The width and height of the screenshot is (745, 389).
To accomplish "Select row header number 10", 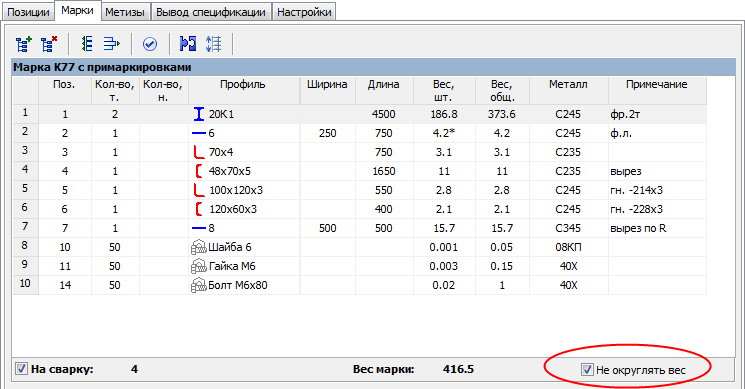I will tap(25, 285).
